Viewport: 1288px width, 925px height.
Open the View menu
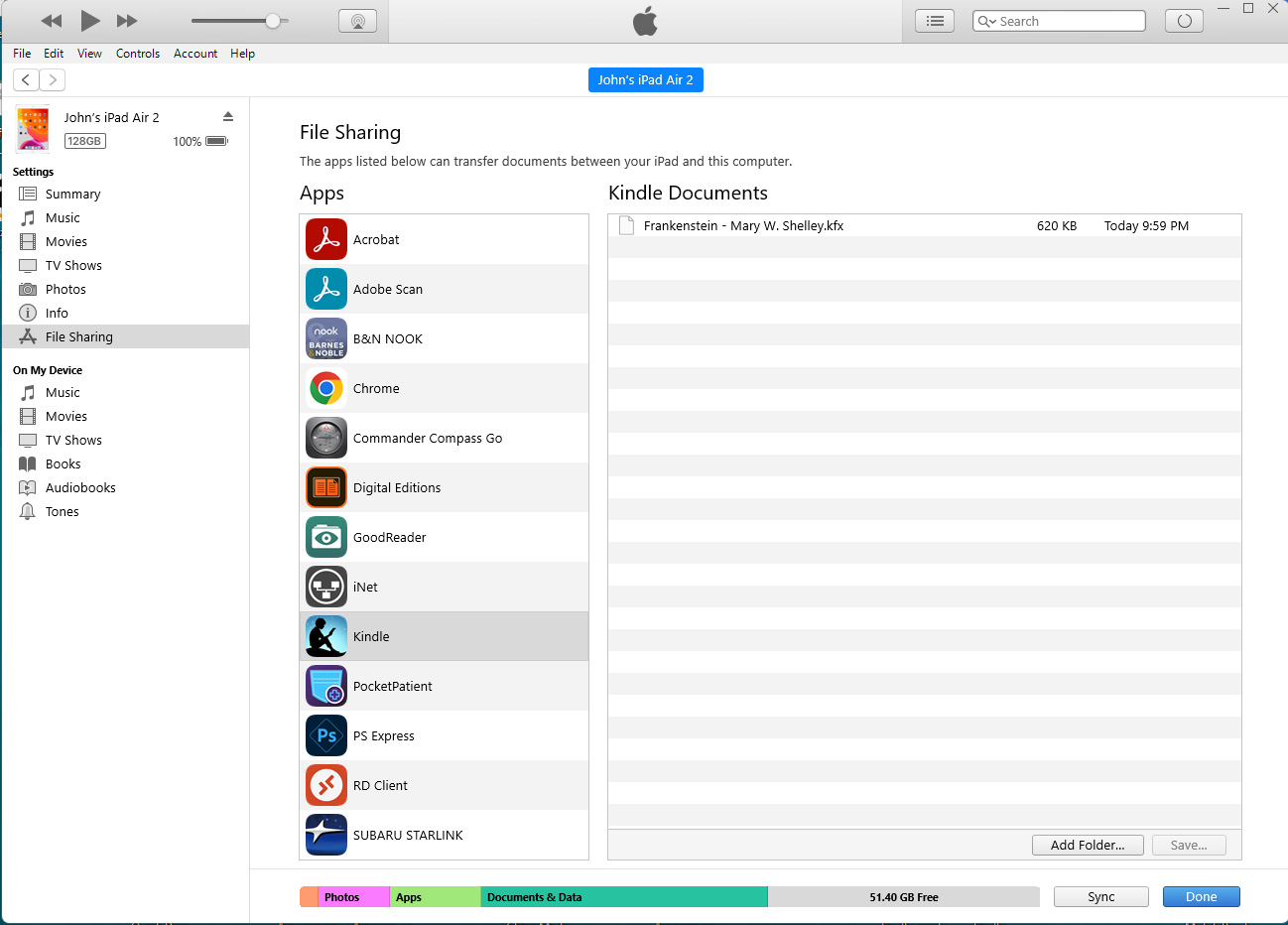pyautogui.click(x=89, y=54)
